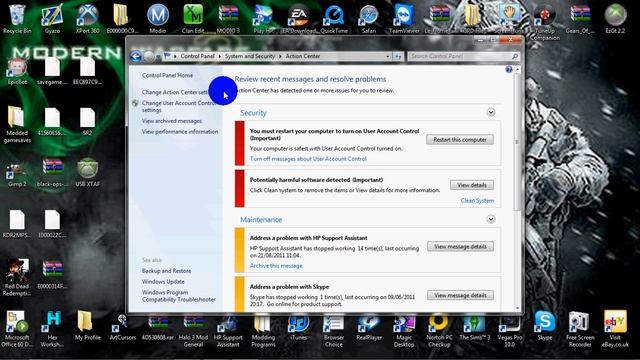Refresh the Control Panel address bar

coord(398,56)
